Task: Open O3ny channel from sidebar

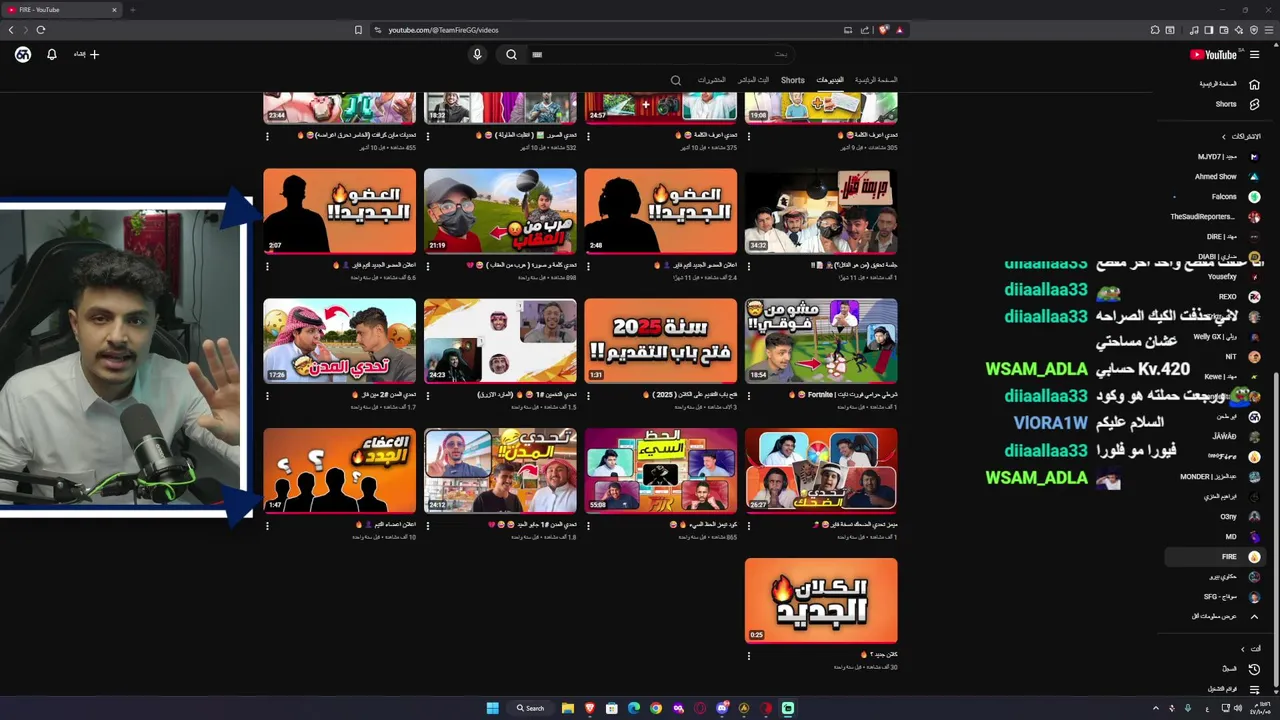Action: click(1228, 517)
